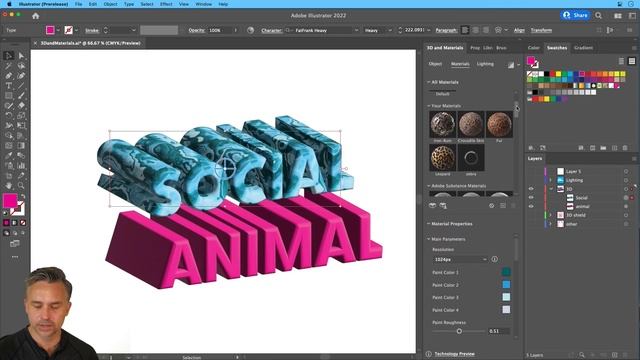This screenshot has width=640, height=360.
Task: Swap fill and stroke arrow
Action: tap(23, 197)
